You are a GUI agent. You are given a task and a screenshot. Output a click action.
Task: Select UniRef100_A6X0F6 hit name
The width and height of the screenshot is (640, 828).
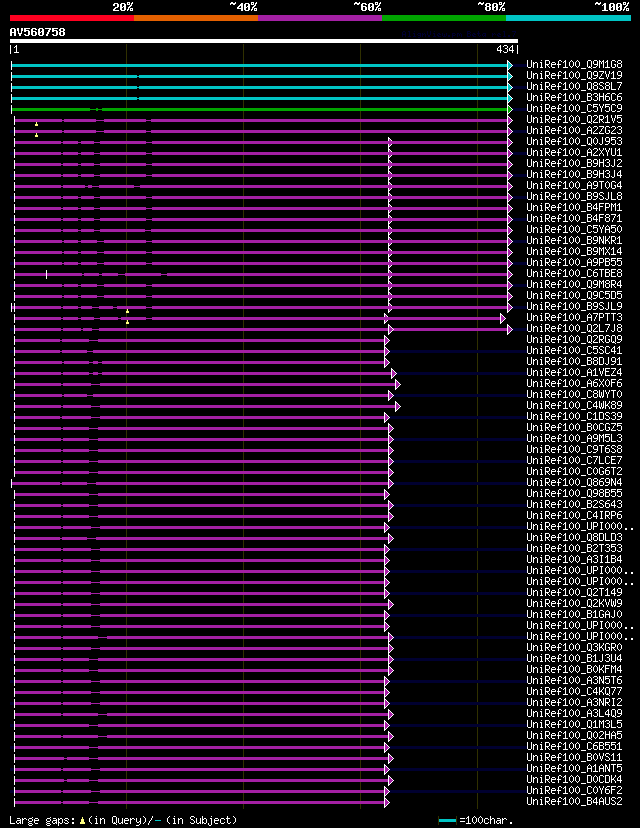click(x=574, y=383)
